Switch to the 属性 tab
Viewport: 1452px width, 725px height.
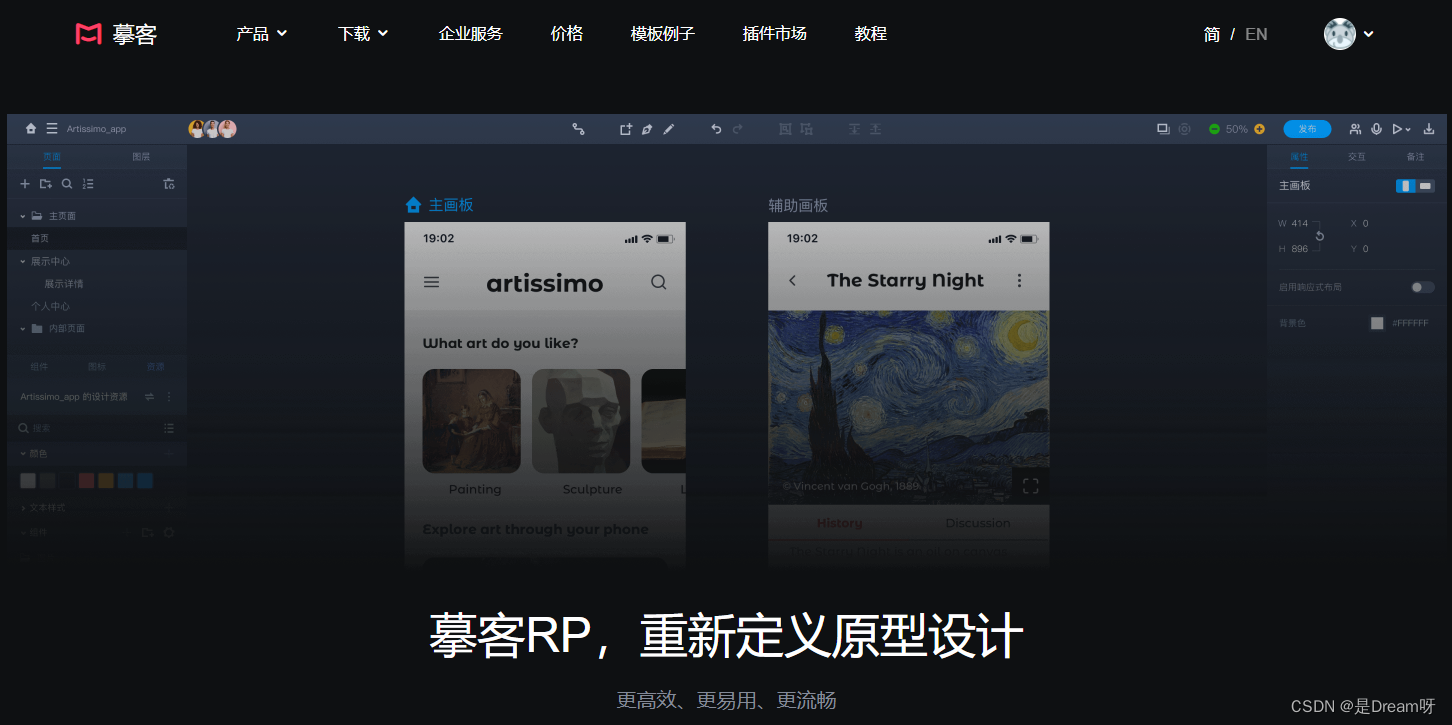(x=1299, y=157)
